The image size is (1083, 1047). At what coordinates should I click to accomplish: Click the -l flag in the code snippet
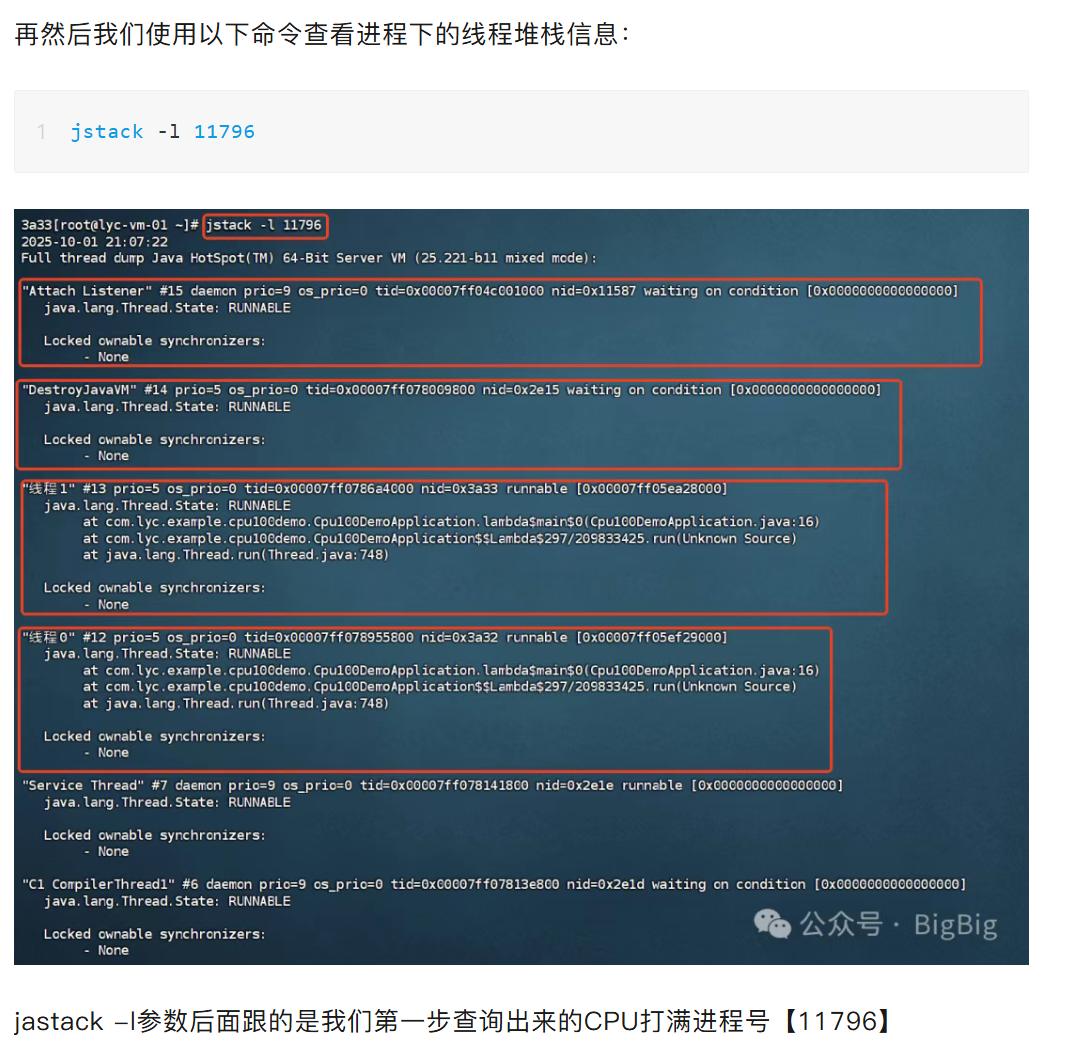169,131
